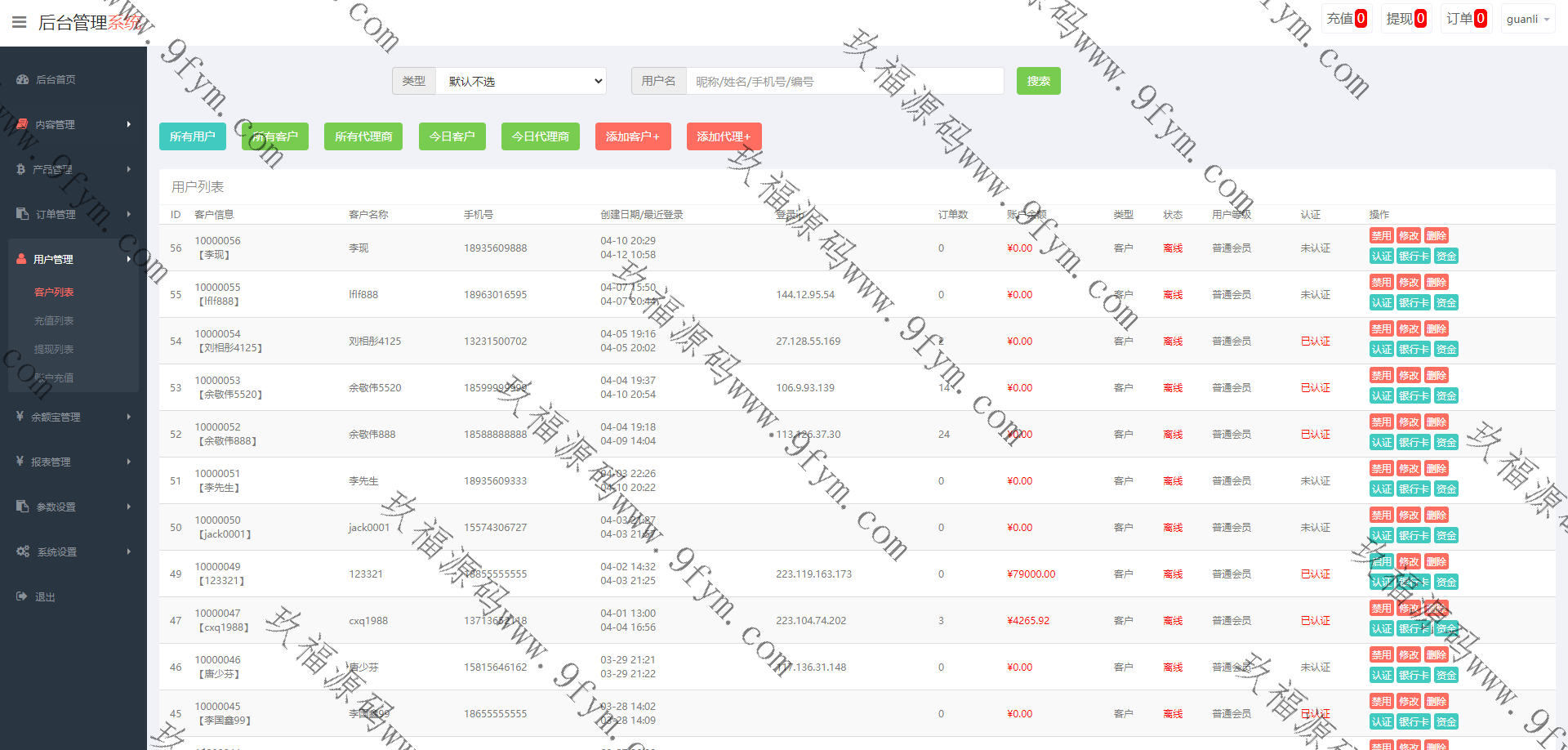Toggle 认证 status for user lflf888
This screenshot has width=1568, height=750.
tap(1381, 303)
